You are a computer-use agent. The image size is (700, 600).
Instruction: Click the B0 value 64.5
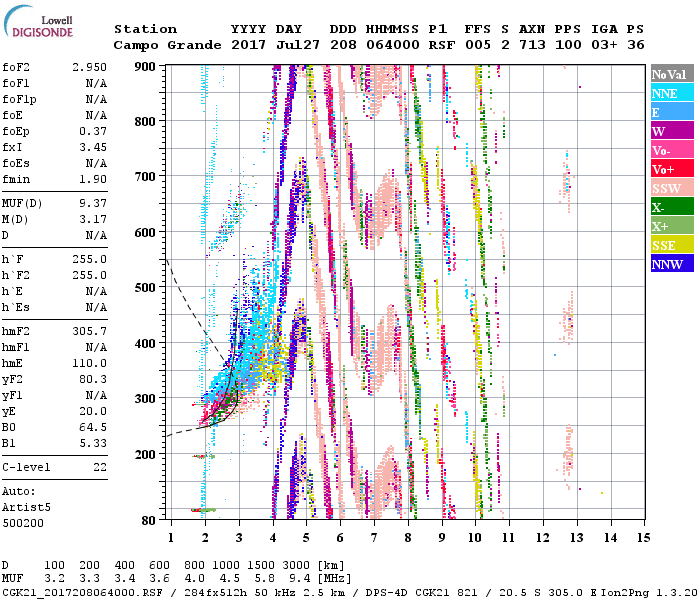93,427
